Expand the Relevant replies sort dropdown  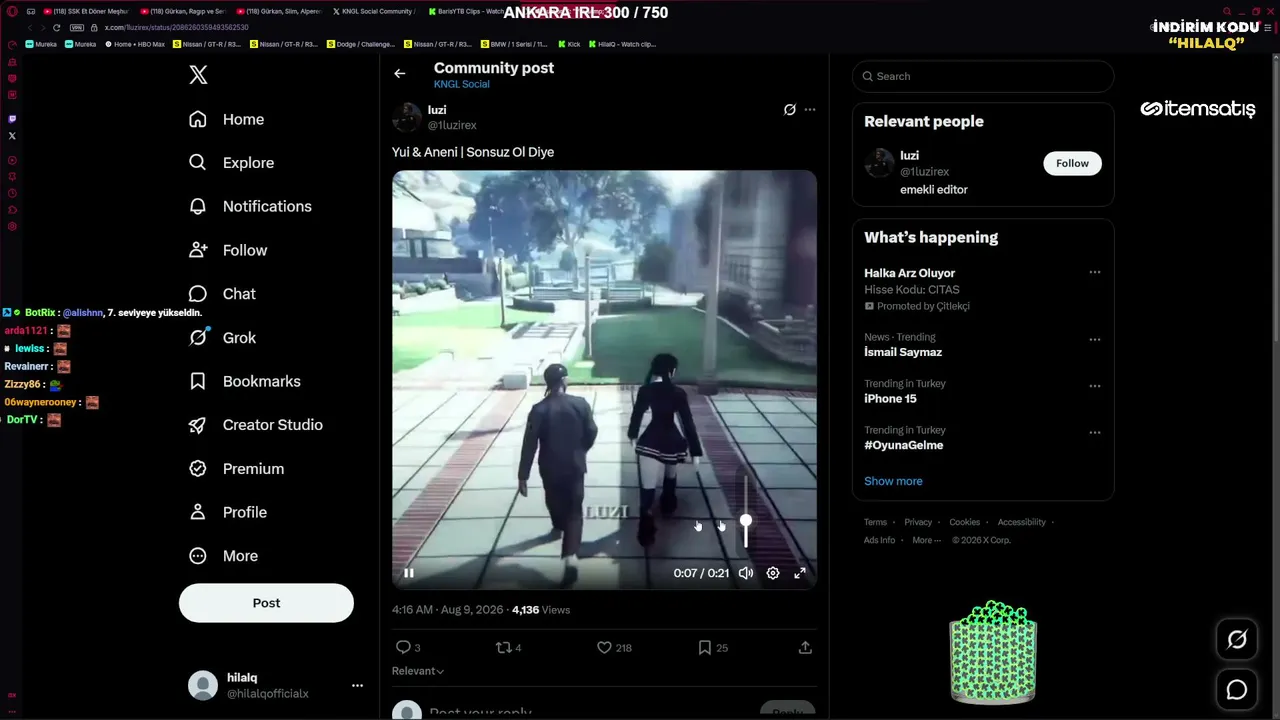click(418, 671)
